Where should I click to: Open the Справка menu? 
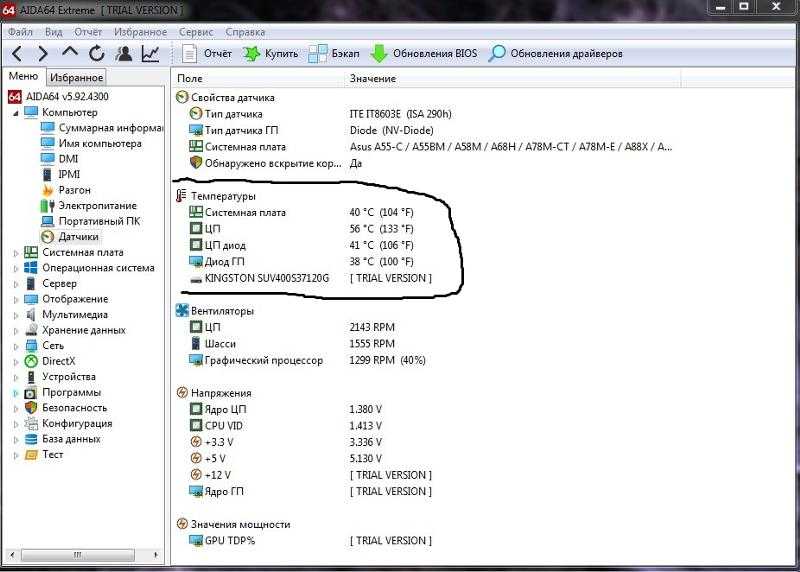245,32
